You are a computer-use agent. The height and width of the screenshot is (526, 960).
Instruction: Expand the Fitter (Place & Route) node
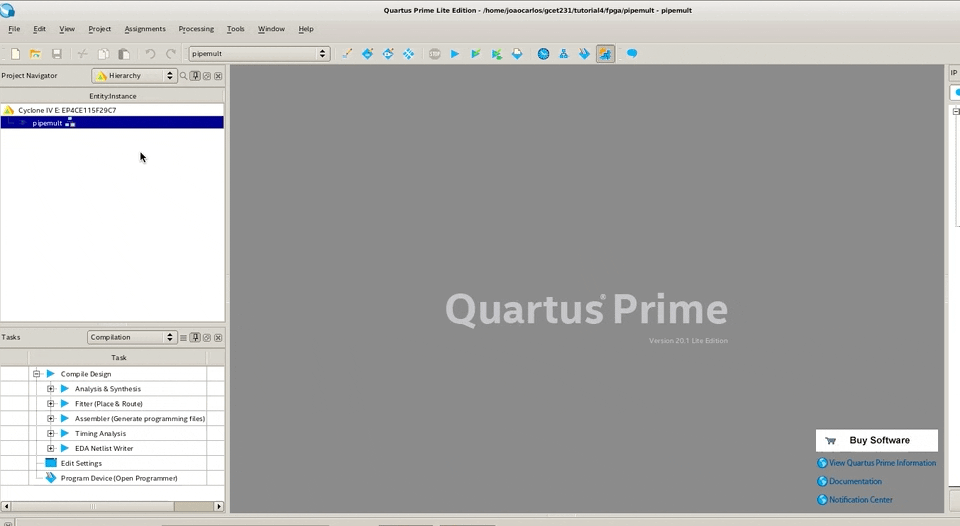pos(51,404)
